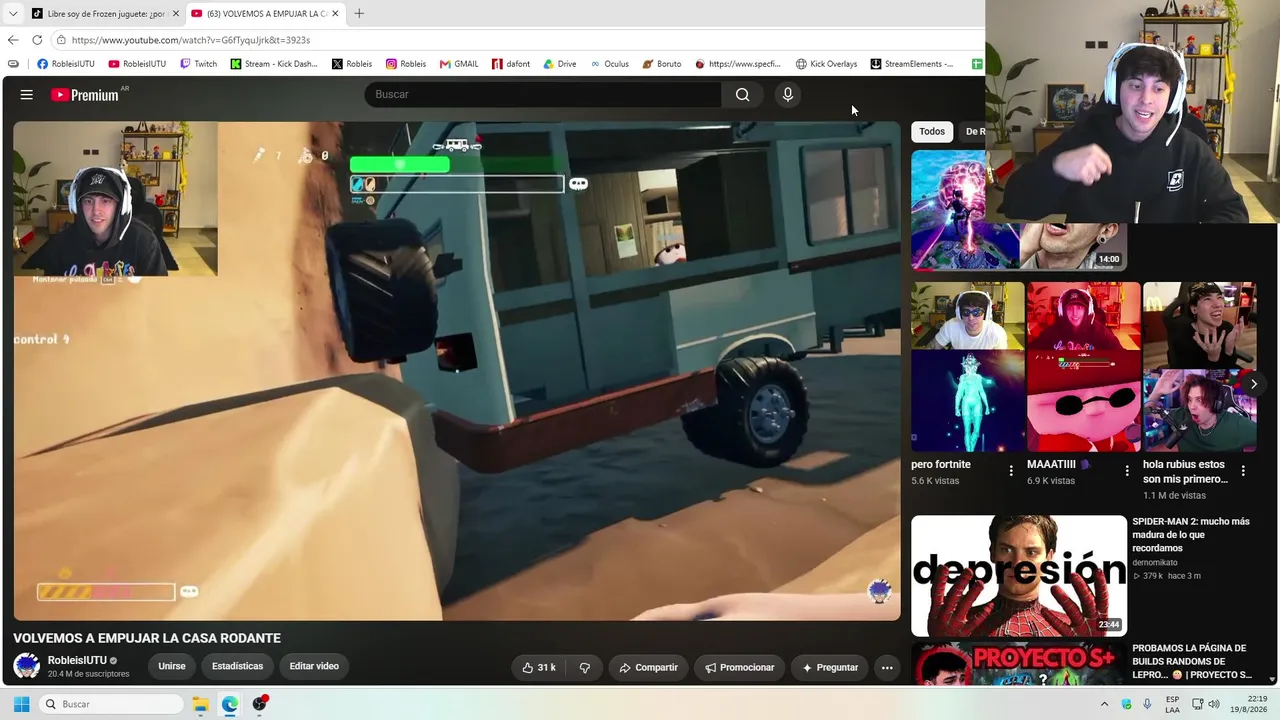This screenshot has height=720, width=1280.
Task: Open the RobleisIUTU channel name link
Action: pos(77,661)
